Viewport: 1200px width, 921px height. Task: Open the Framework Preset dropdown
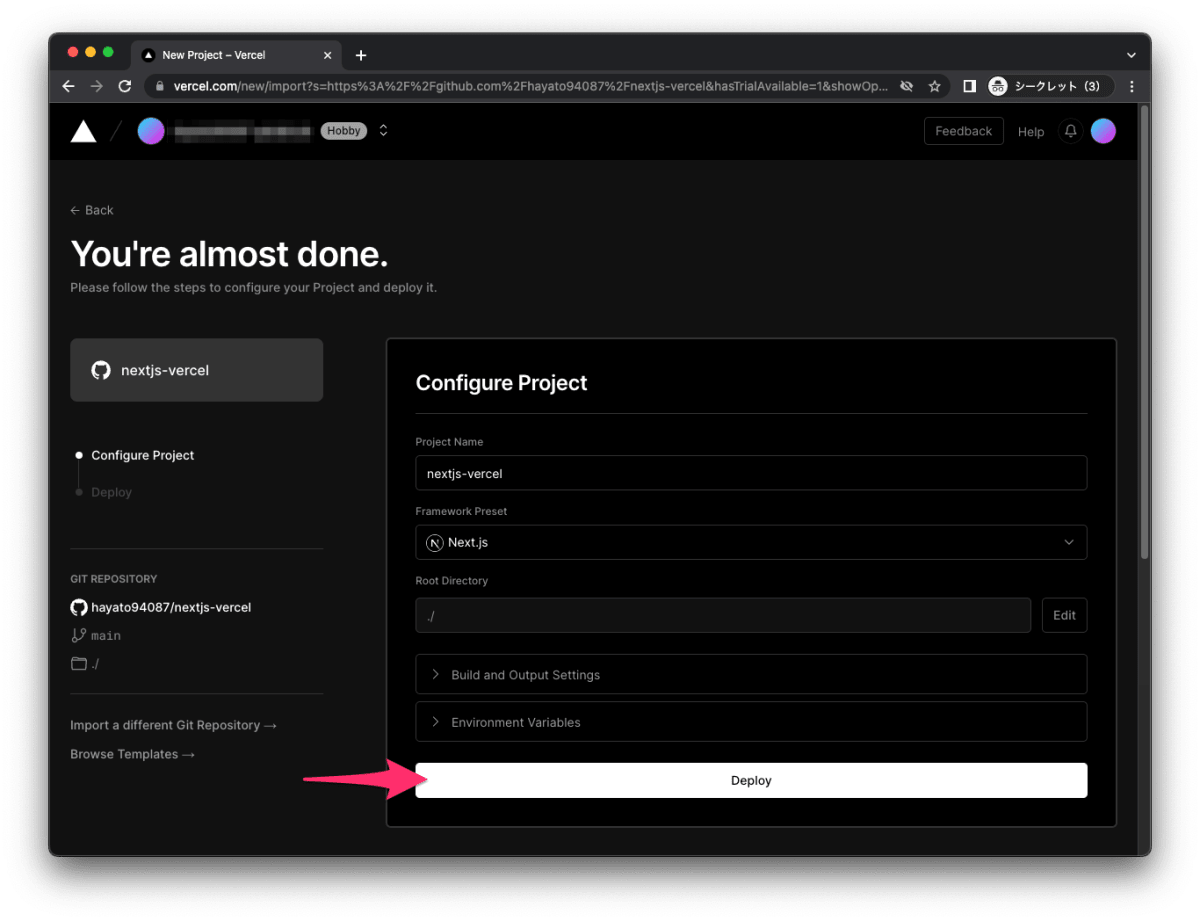click(x=751, y=542)
